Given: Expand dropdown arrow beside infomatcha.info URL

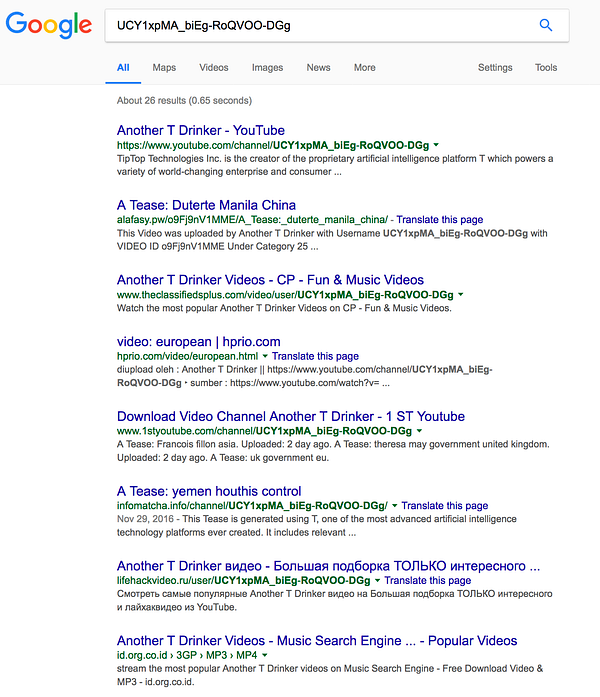Looking at the screenshot, I should click(x=394, y=505).
